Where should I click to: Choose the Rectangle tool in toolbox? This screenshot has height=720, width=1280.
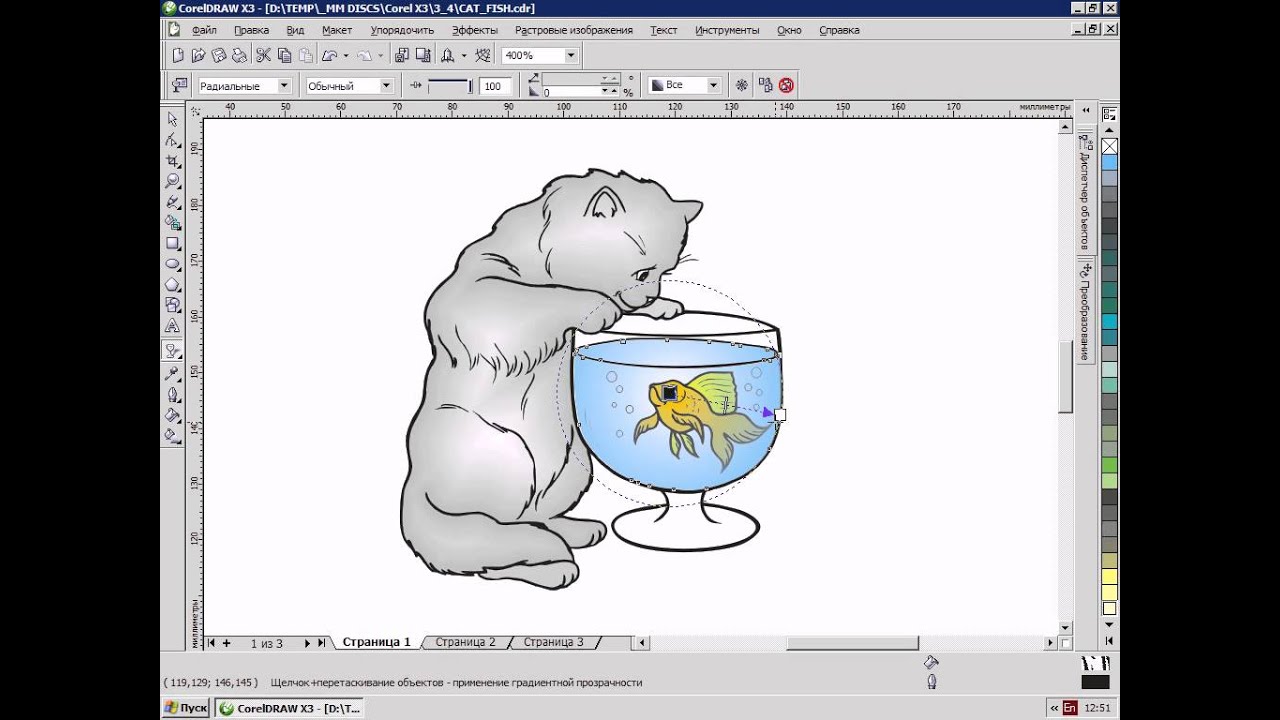click(172, 243)
